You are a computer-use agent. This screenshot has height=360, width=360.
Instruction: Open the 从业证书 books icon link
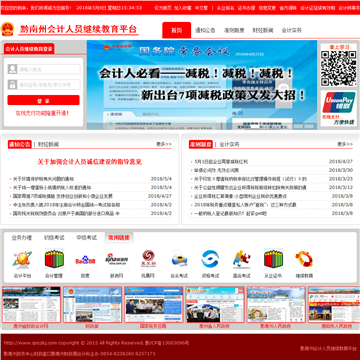pos(273,259)
